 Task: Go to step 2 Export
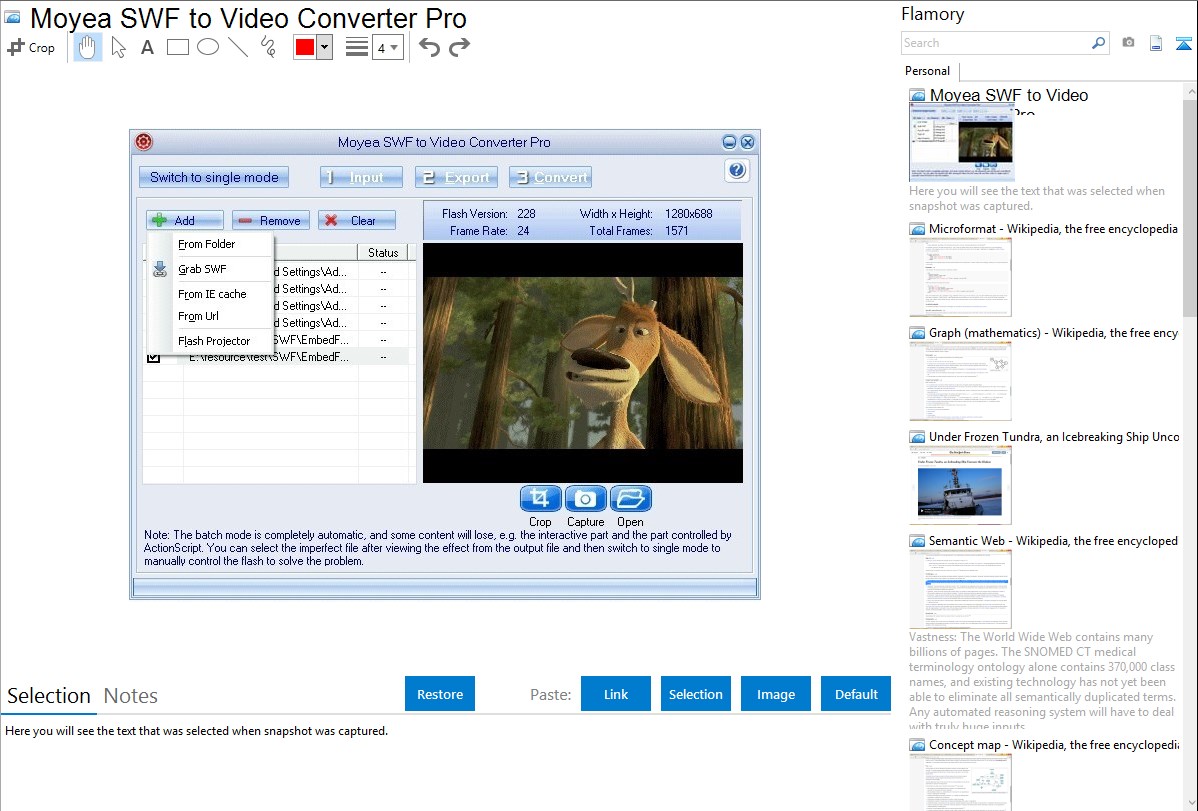[456, 177]
